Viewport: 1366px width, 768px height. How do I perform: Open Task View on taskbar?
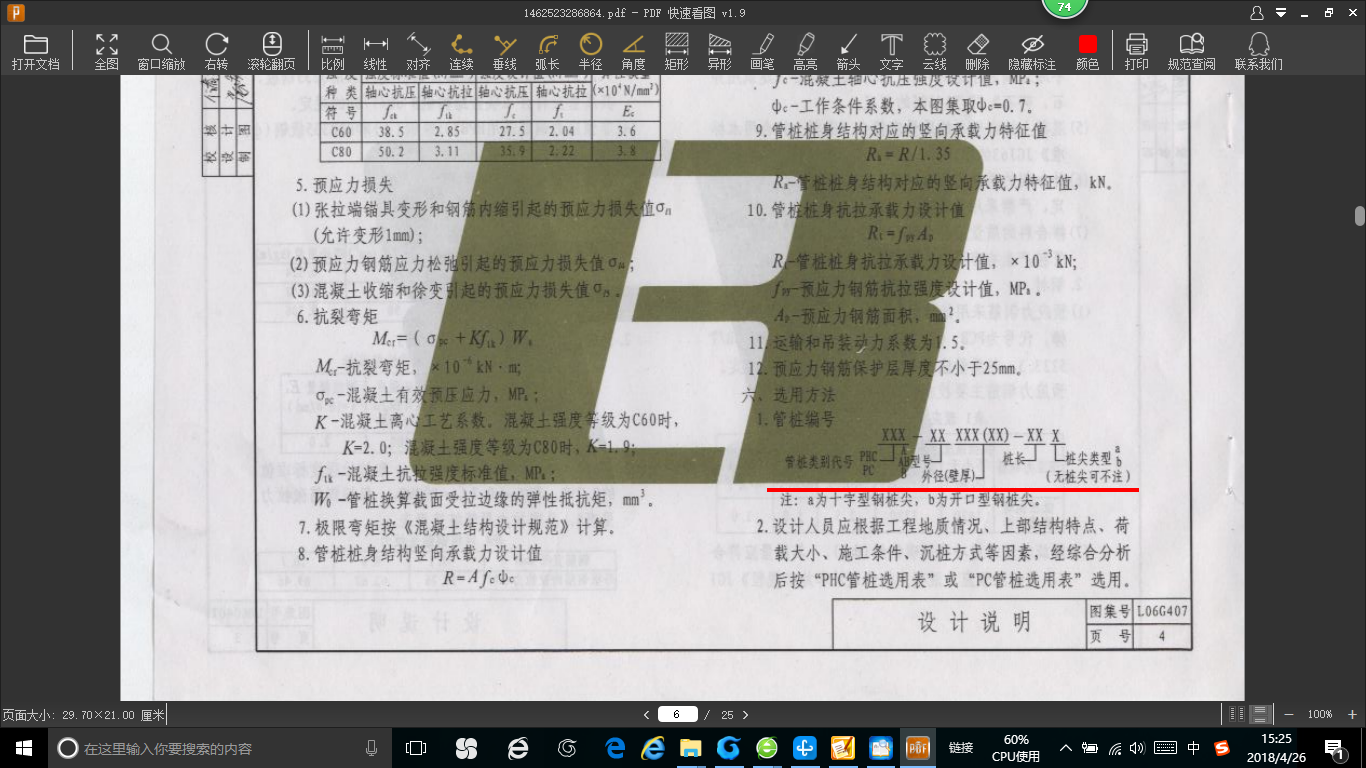[416, 748]
